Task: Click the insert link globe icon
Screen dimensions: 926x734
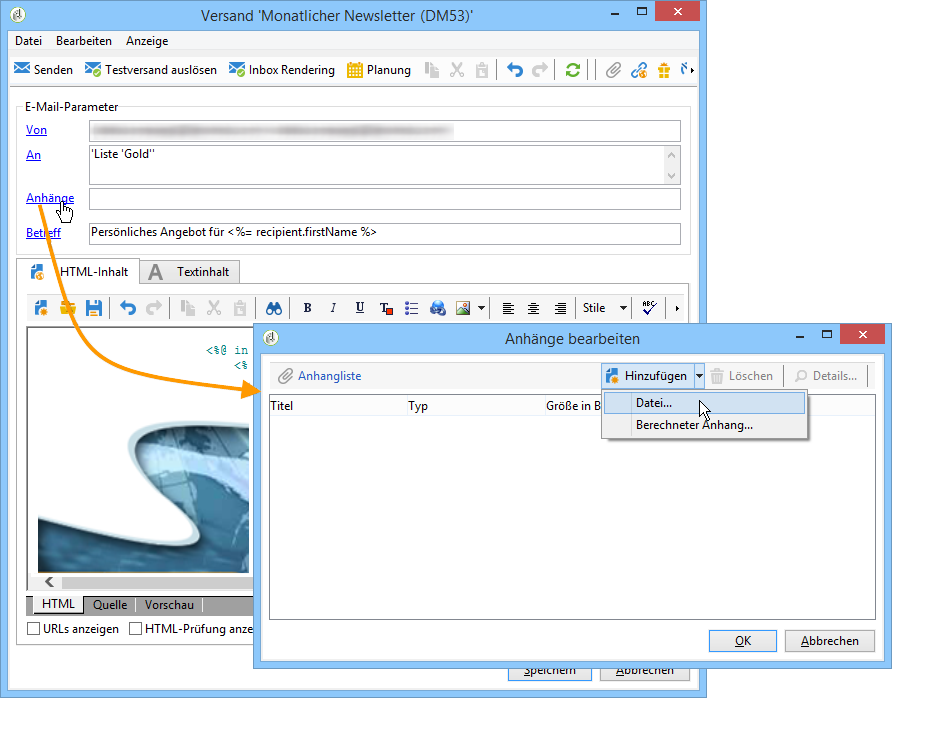Action: [438, 308]
